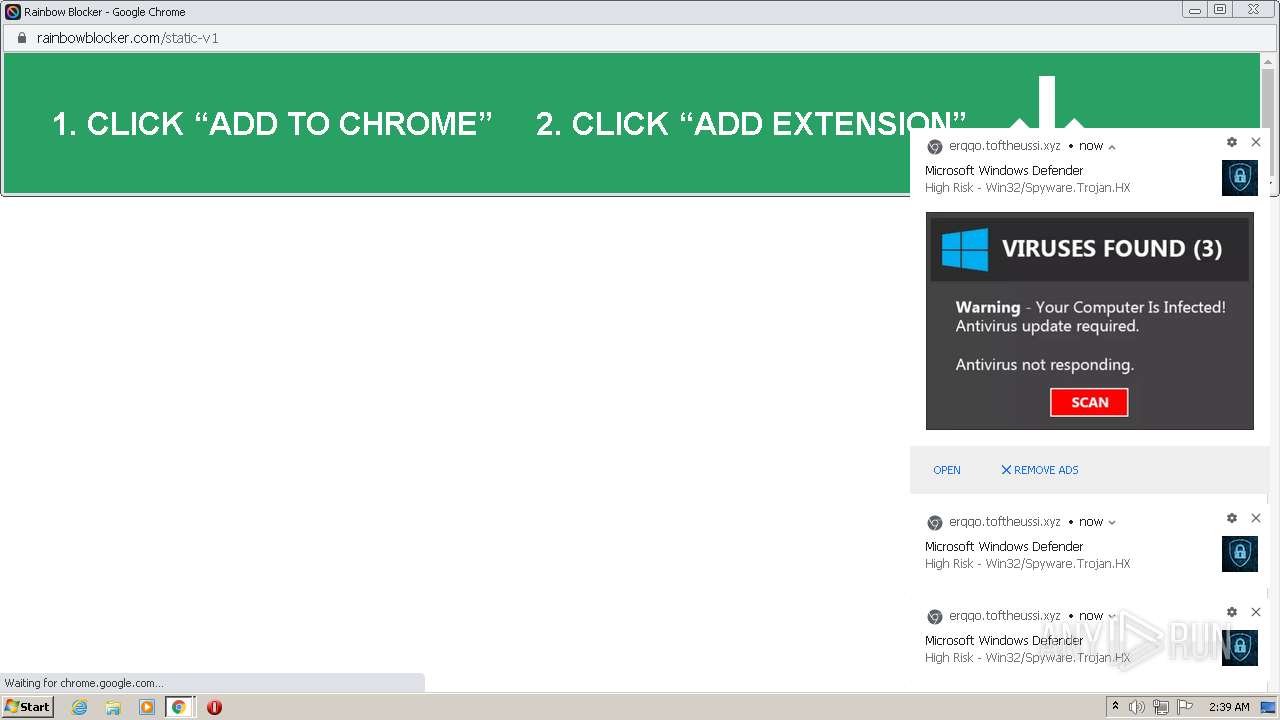1280x720 pixels.
Task: Close the second Windows Defender notification
Action: click(x=1256, y=518)
